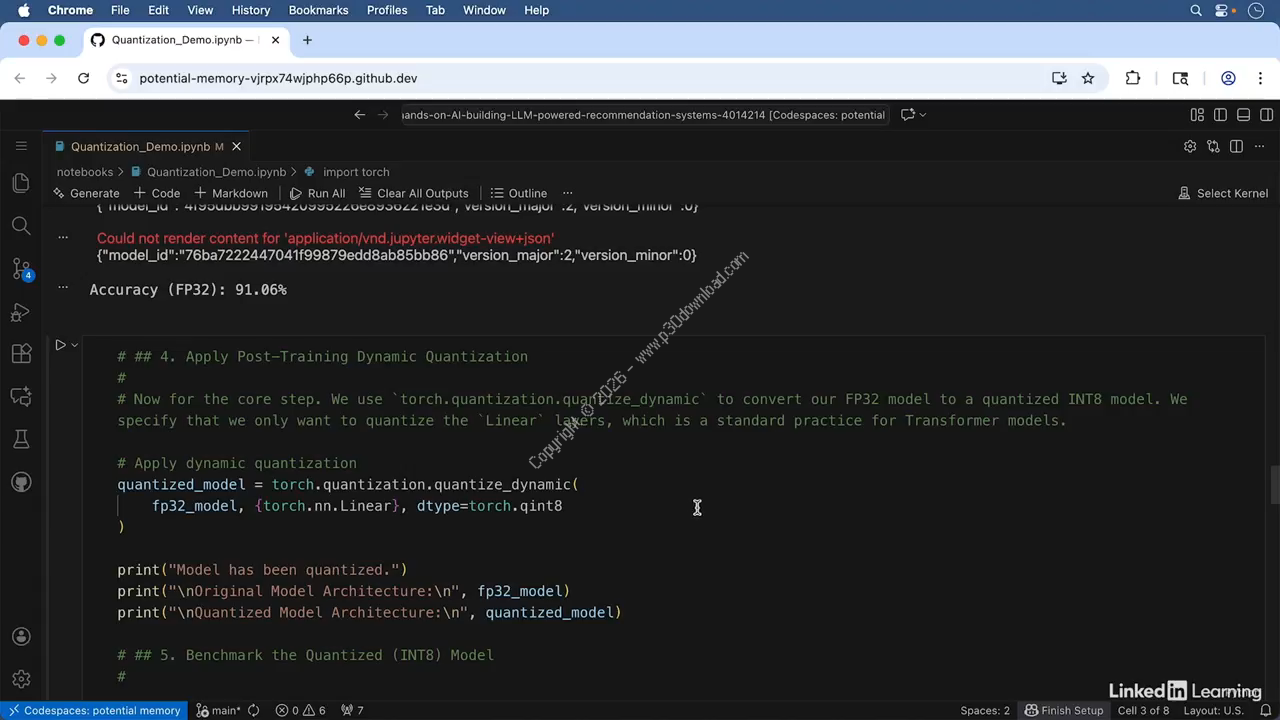
Task: Open the Explorer view in activity bar
Action: (21, 183)
